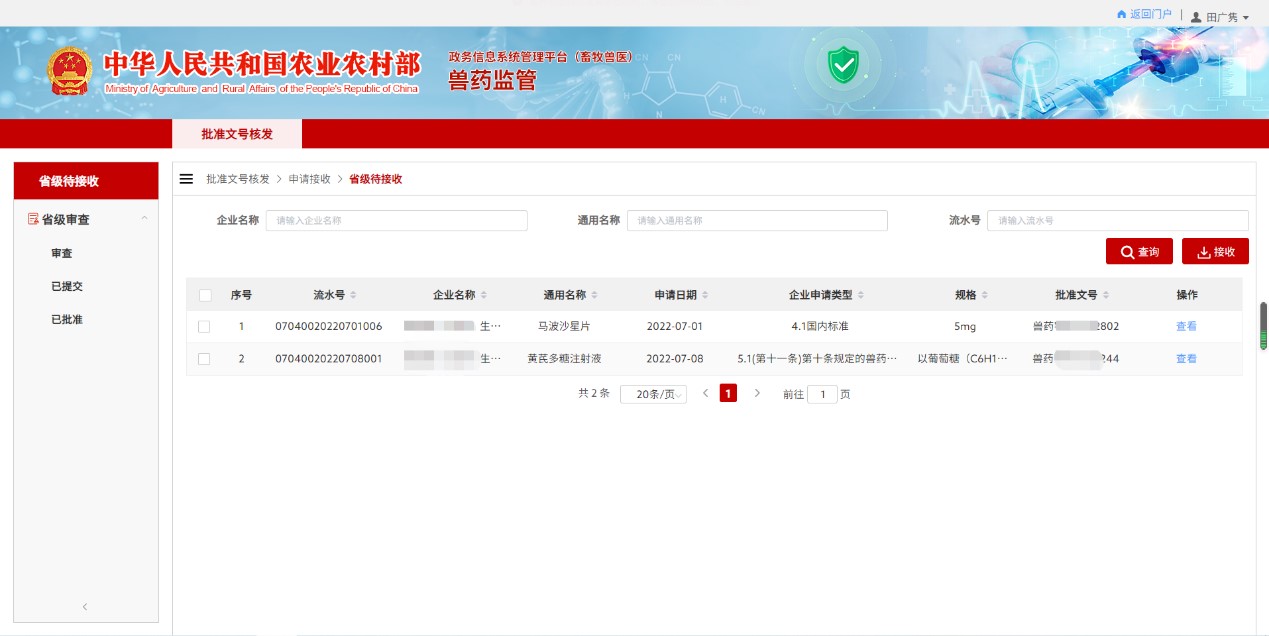This screenshot has width=1269, height=636.
Task: Sort table by 批准文号 column arrows
Action: (x=1106, y=295)
